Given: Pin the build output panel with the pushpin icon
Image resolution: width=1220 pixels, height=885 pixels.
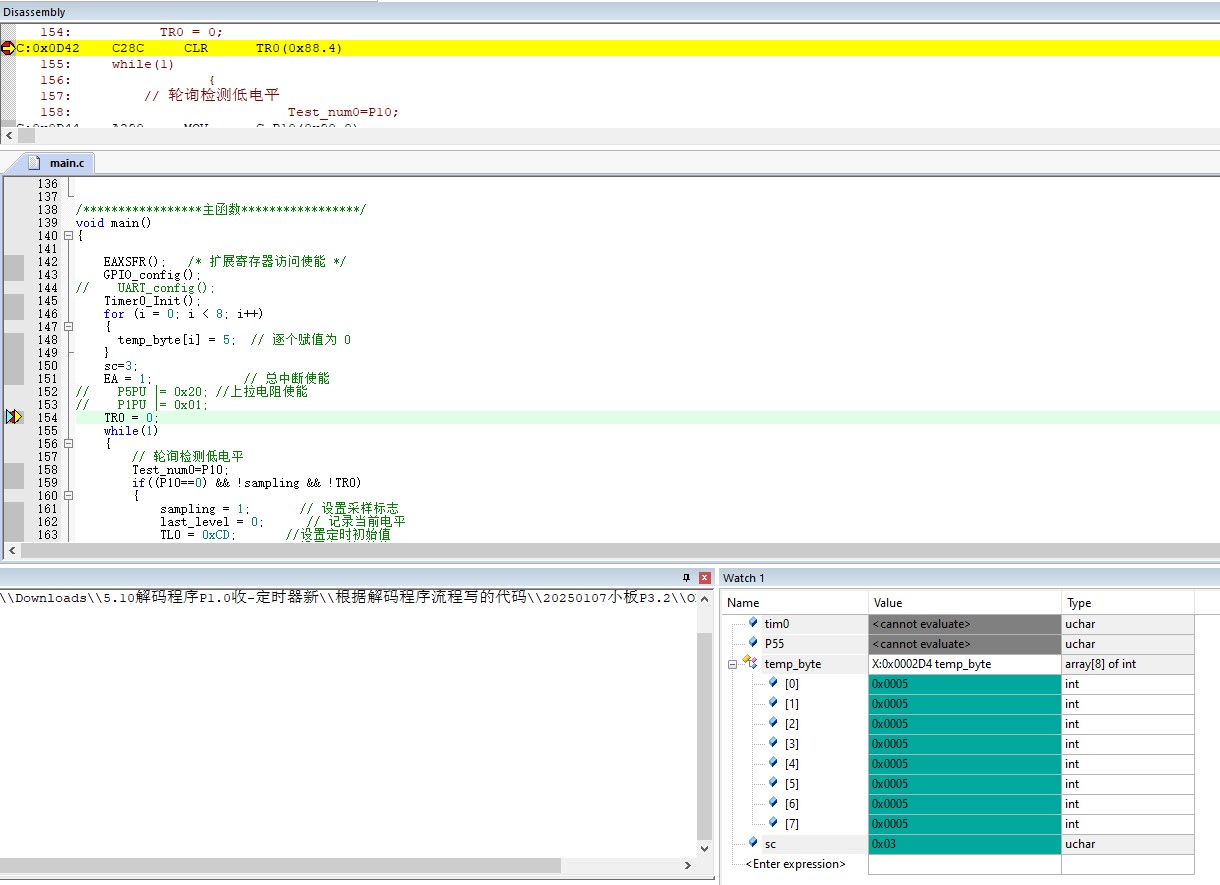Looking at the screenshot, I should click(686, 578).
